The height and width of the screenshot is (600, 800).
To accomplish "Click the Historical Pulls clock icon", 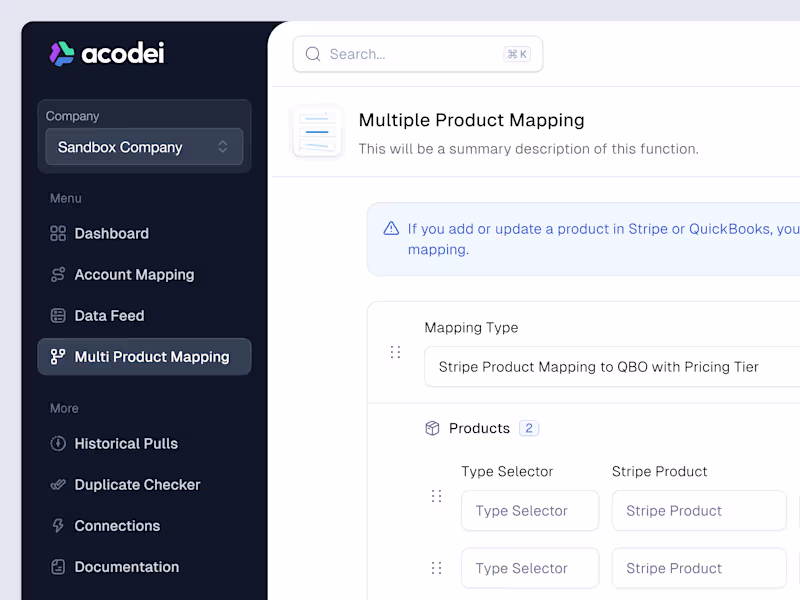I will coord(58,444).
